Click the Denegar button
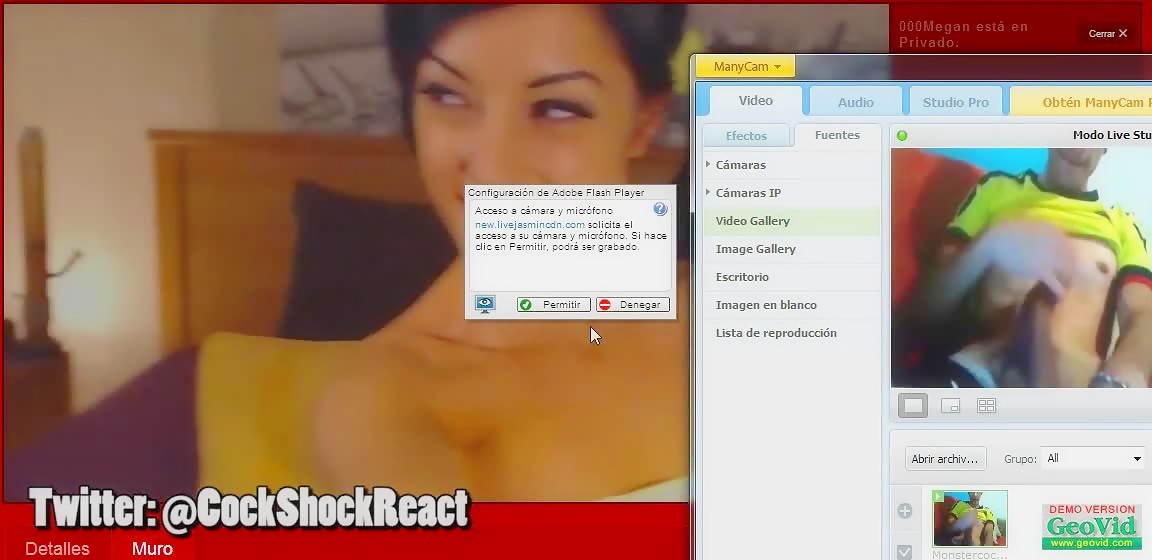This screenshot has width=1152, height=560. pyautogui.click(x=632, y=304)
